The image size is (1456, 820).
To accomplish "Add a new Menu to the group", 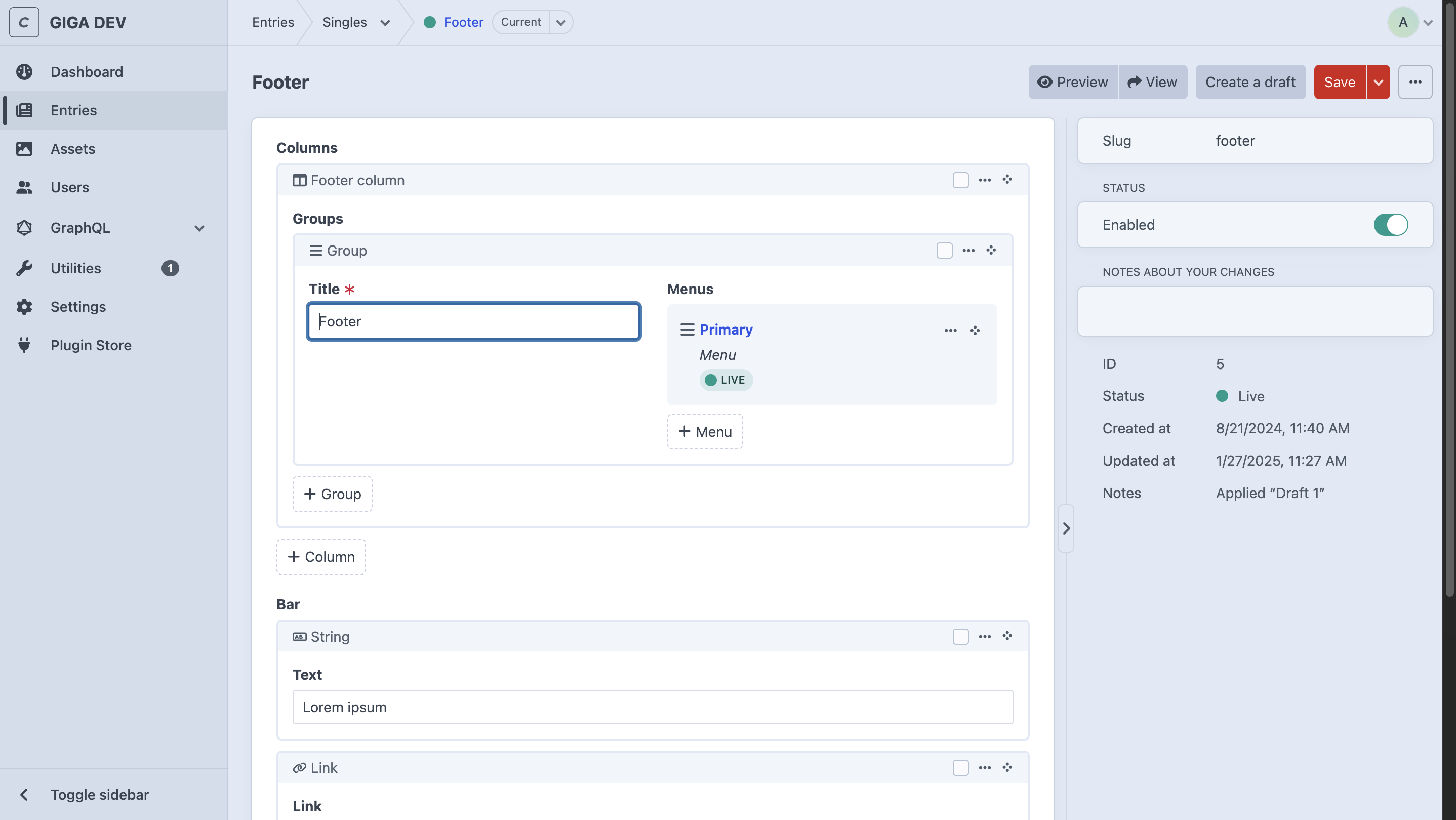I will (704, 432).
